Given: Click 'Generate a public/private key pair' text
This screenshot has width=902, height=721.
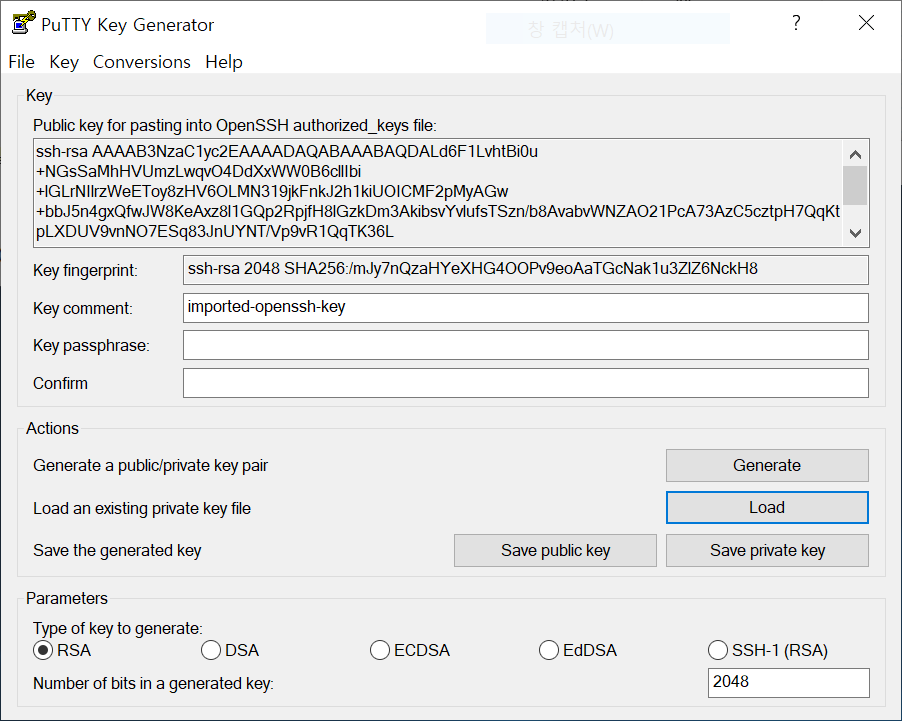Looking at the screenshot, I should [150, 466].
